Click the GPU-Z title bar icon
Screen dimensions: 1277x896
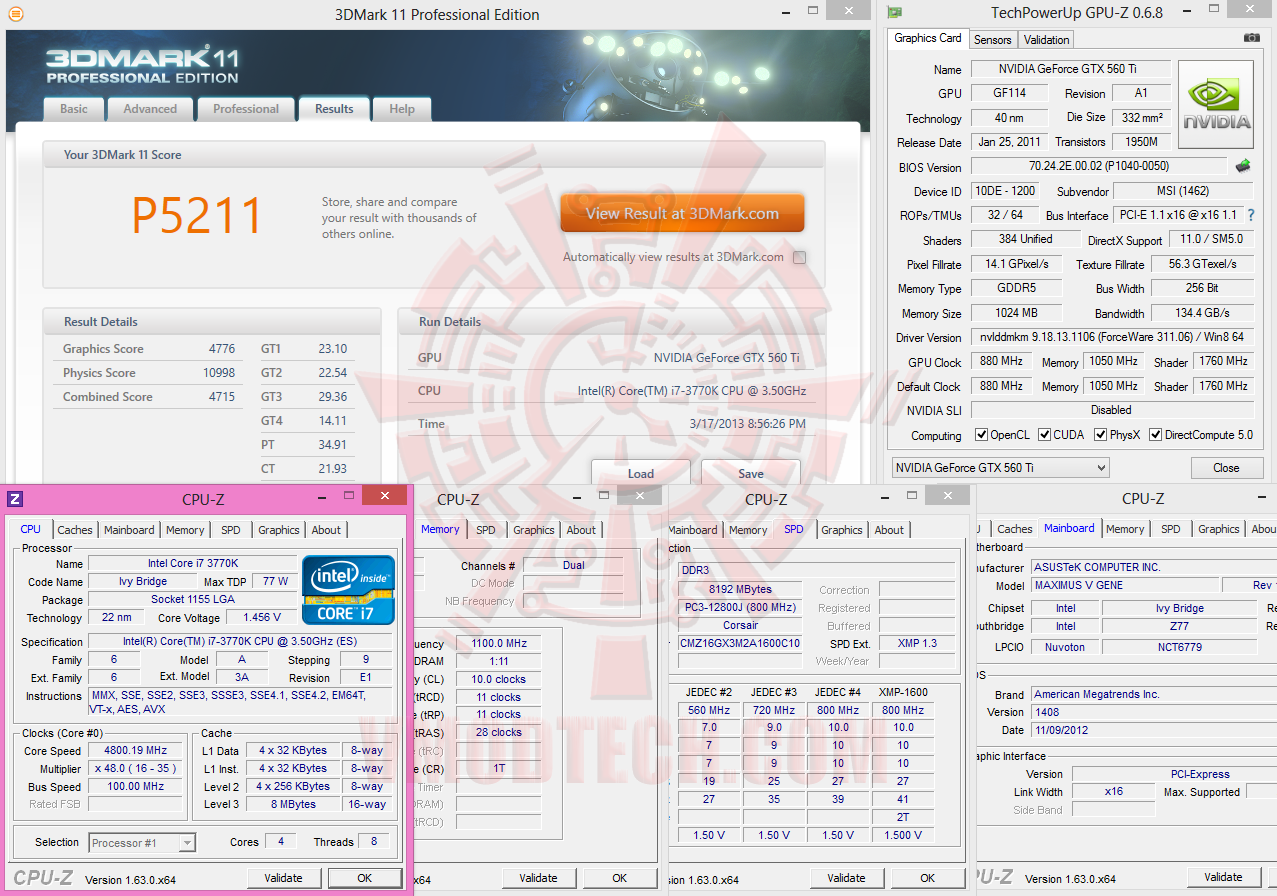point(895,13)
